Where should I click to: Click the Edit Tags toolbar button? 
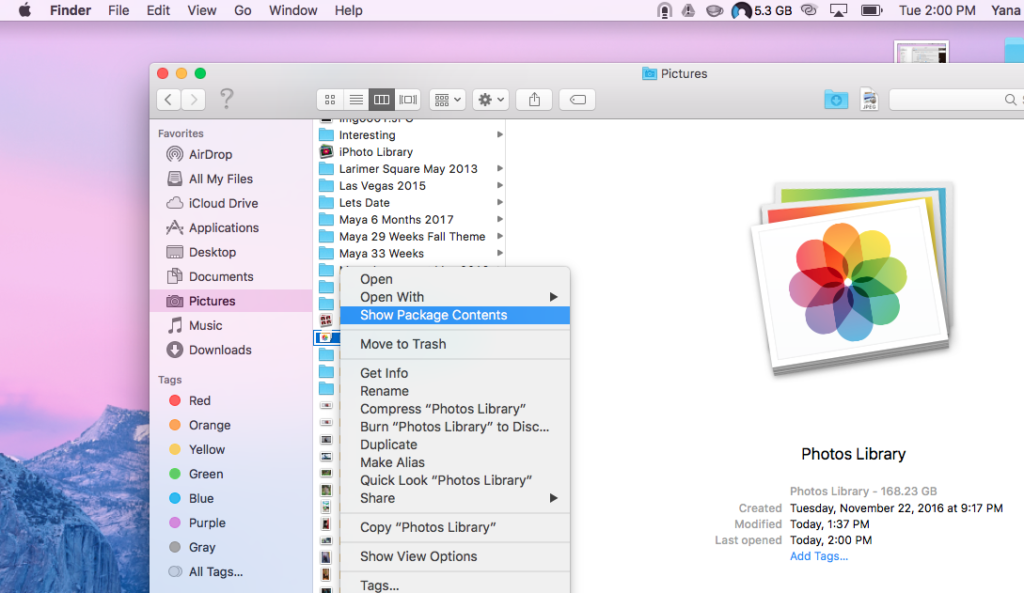click(x=577, y=100)
